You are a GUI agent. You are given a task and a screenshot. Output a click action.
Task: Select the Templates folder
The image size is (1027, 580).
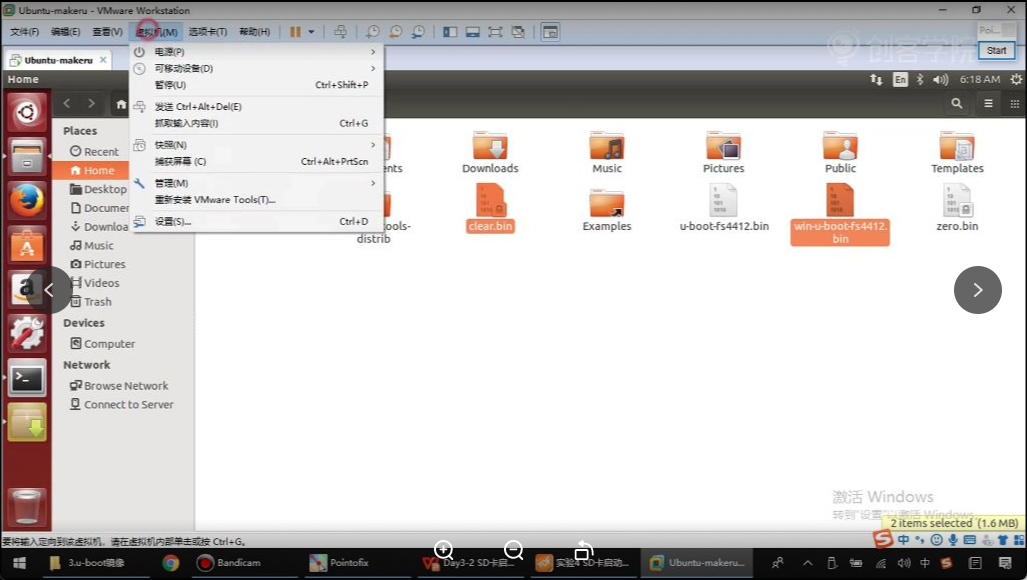point(957,152)
